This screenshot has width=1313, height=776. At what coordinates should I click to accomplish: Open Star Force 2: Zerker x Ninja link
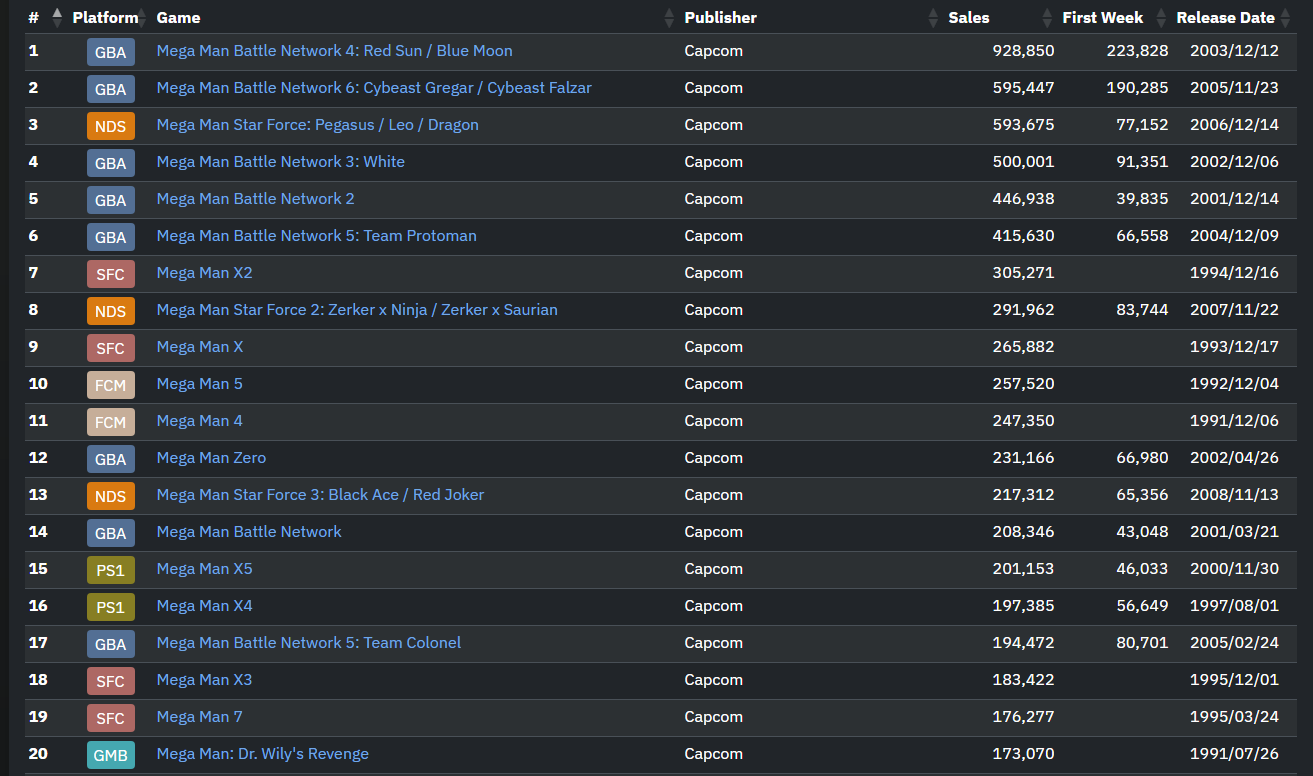pyautogui.click(x=357, y=310)
